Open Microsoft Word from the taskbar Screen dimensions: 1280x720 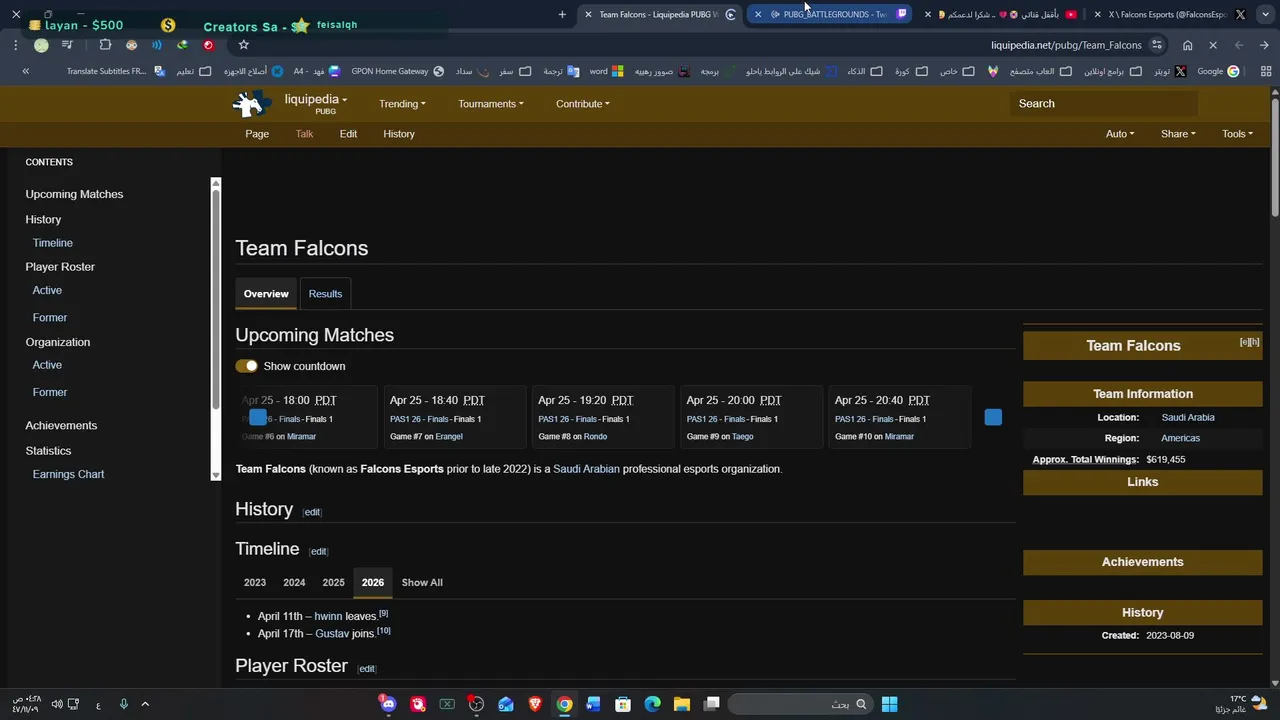point(593,704)
